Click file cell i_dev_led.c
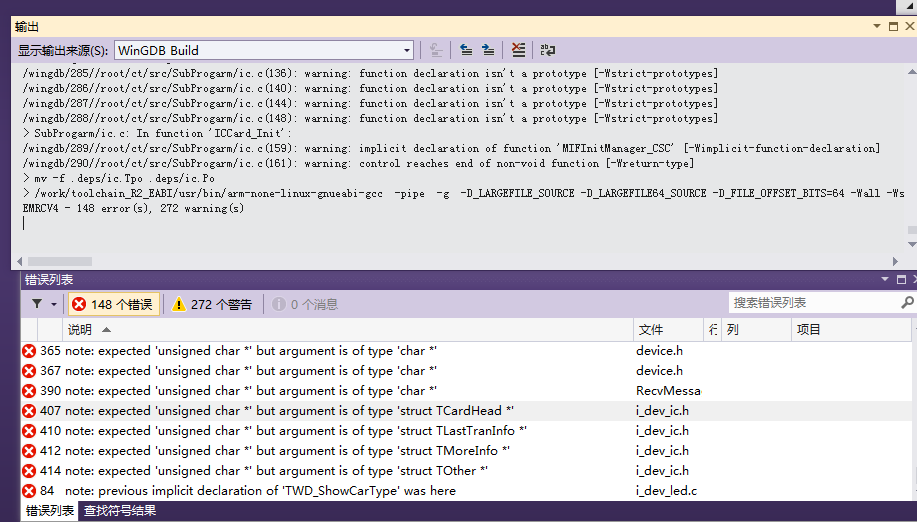The width and height of the screenshot is (917, 522). pyautogui.click(x=667, y=491)
